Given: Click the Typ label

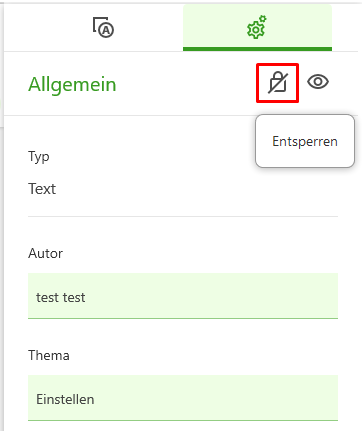Looking at the screenshot, I should 39,157.
